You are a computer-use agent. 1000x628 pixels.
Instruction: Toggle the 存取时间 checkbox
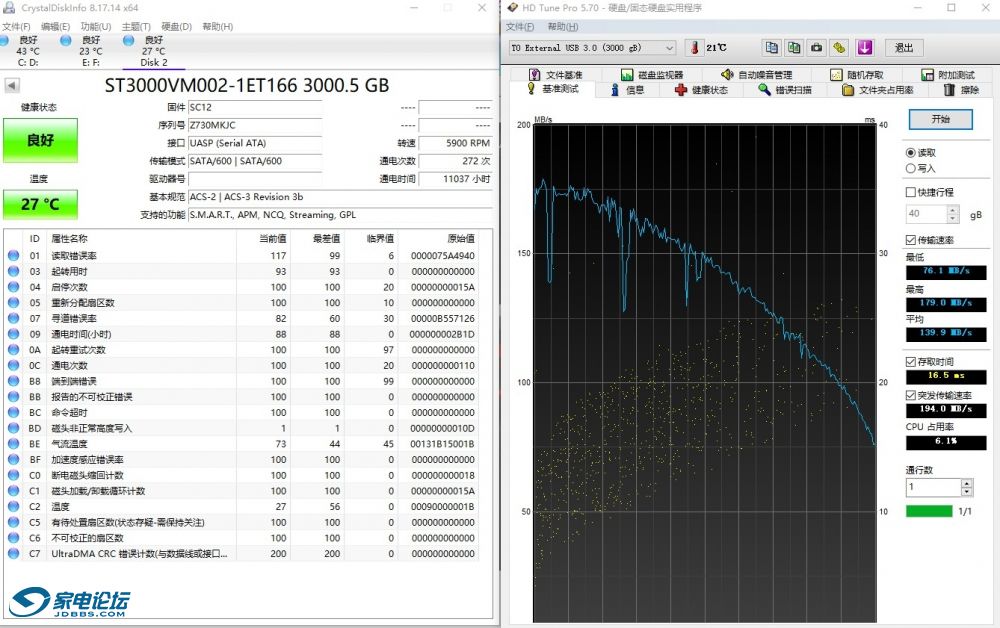click(x=911, y=361)
